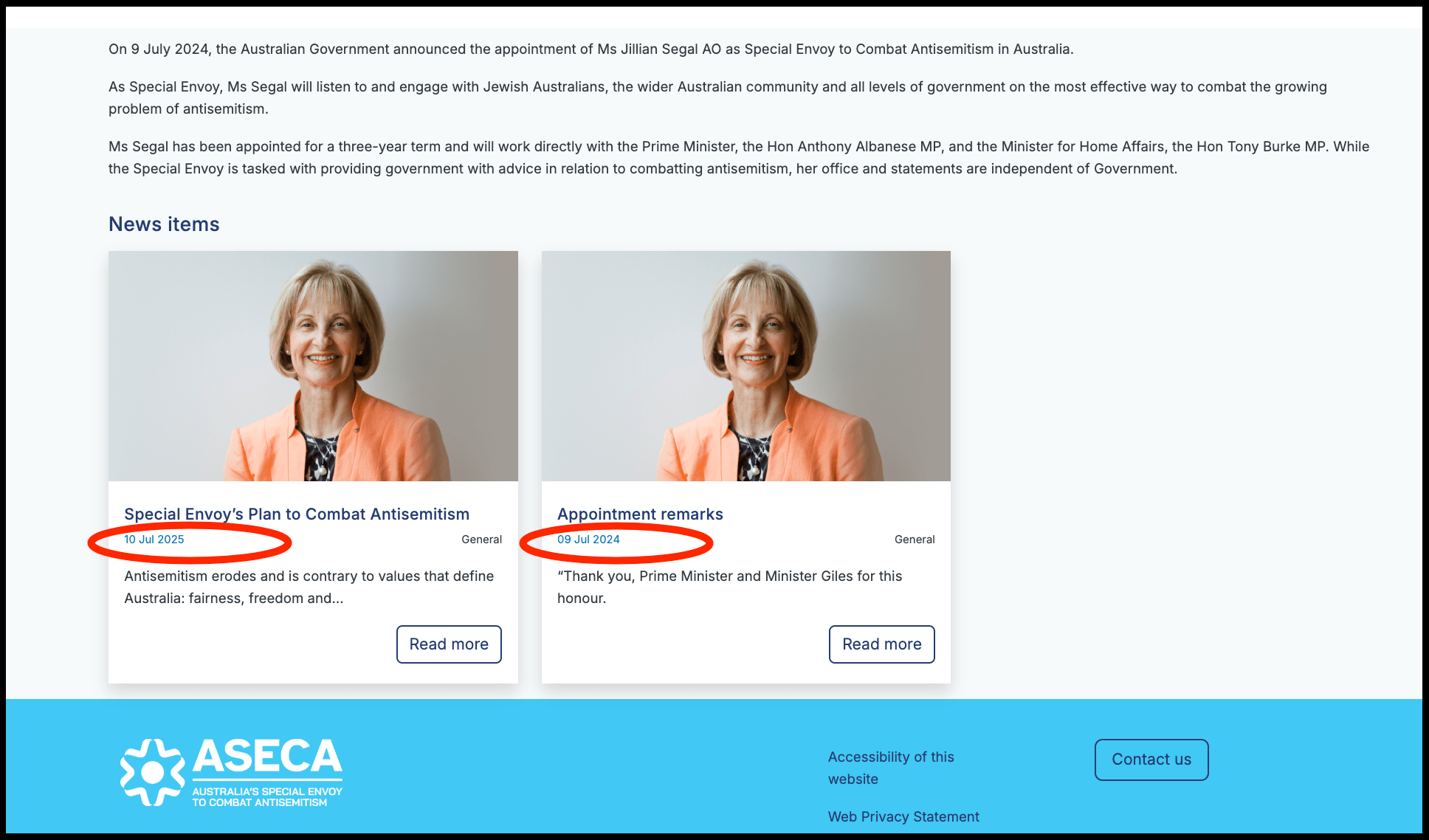Click the Appointment remarks card photo

(x=746, y=366)
